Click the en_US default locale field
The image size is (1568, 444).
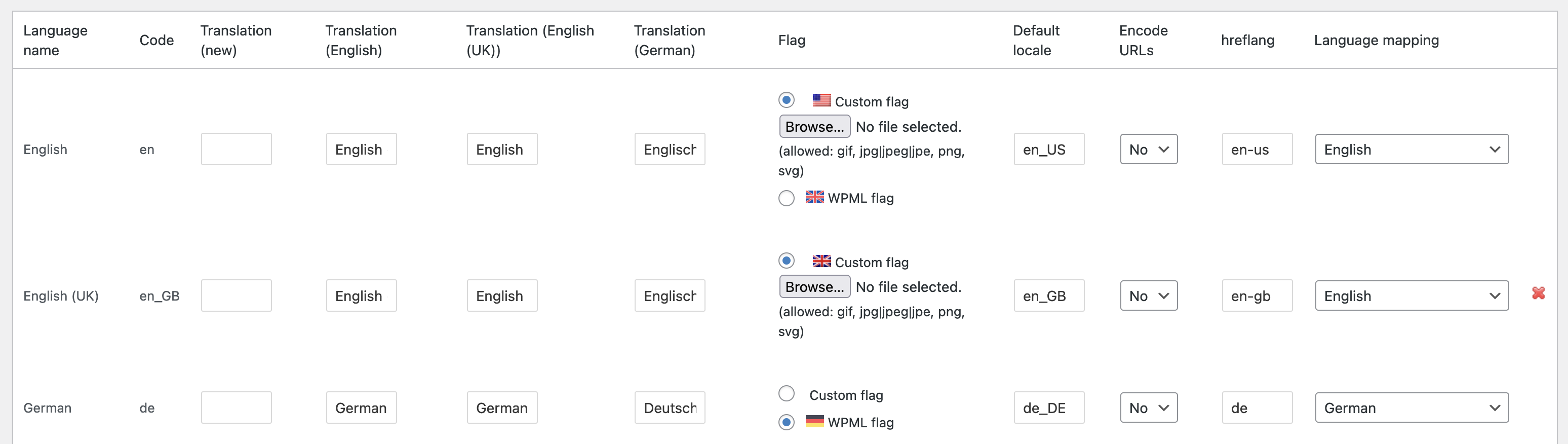(1048, 149)
